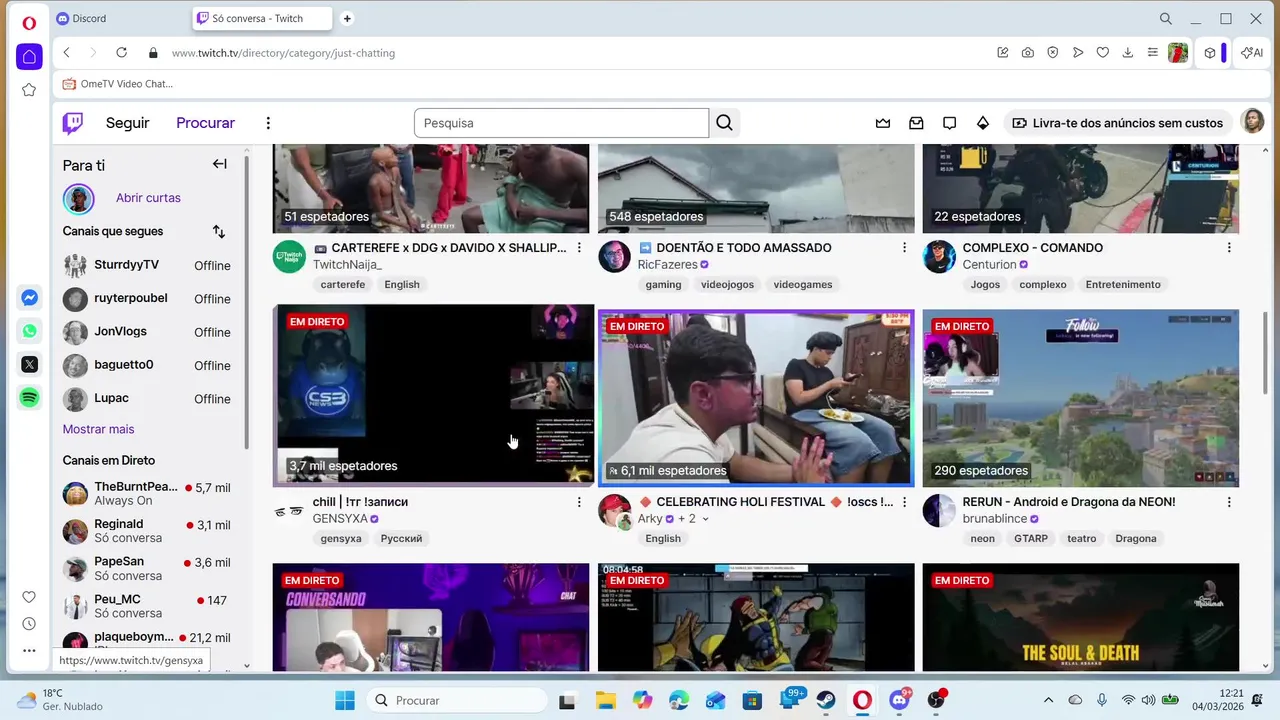
Task: Click Mostrar mais under followed channels
Action: (x=98, y=429)
